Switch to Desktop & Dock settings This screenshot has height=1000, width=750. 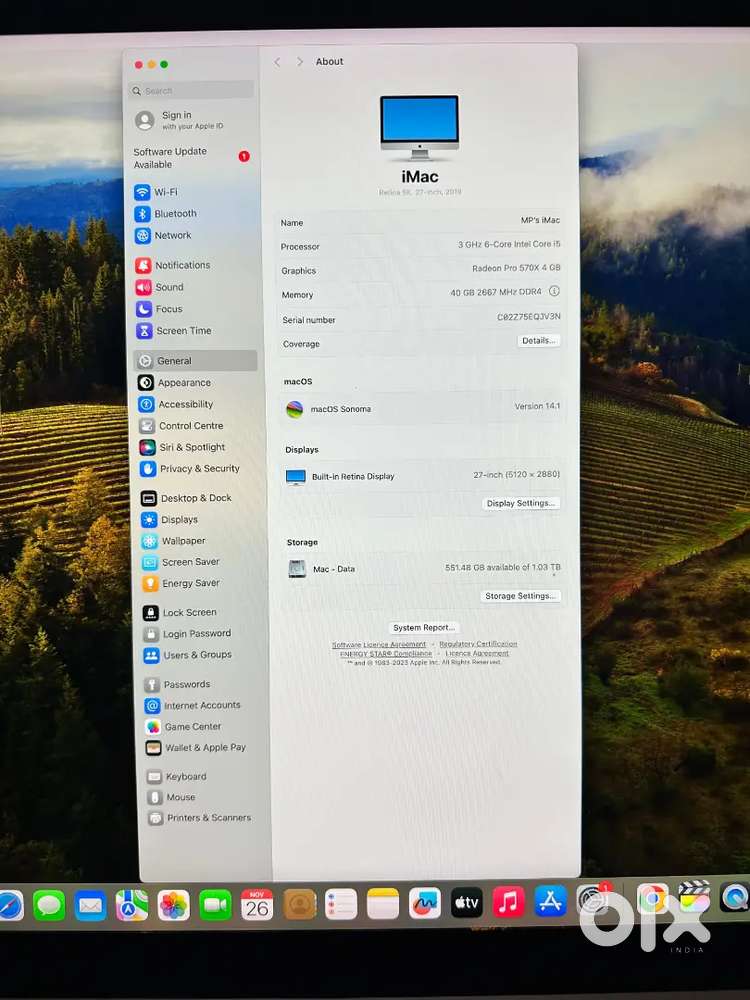[195, 498]
